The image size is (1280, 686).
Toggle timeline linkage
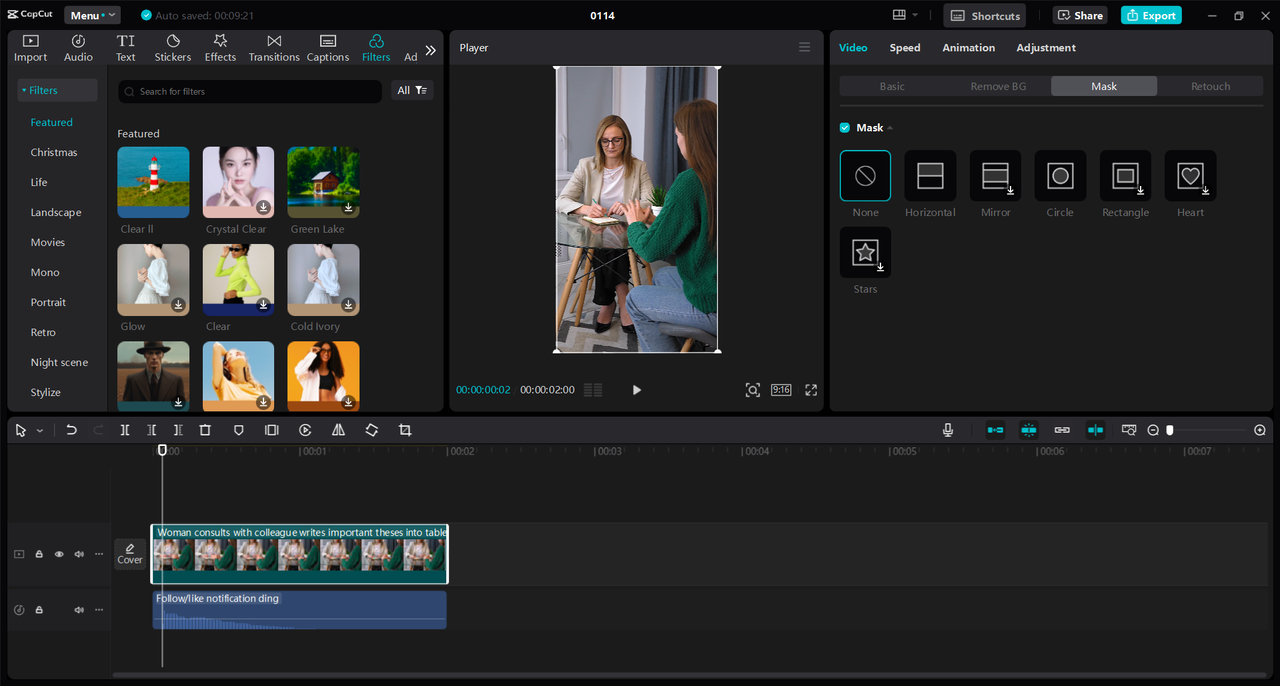pyautogui.click(x=1062, y=430)
